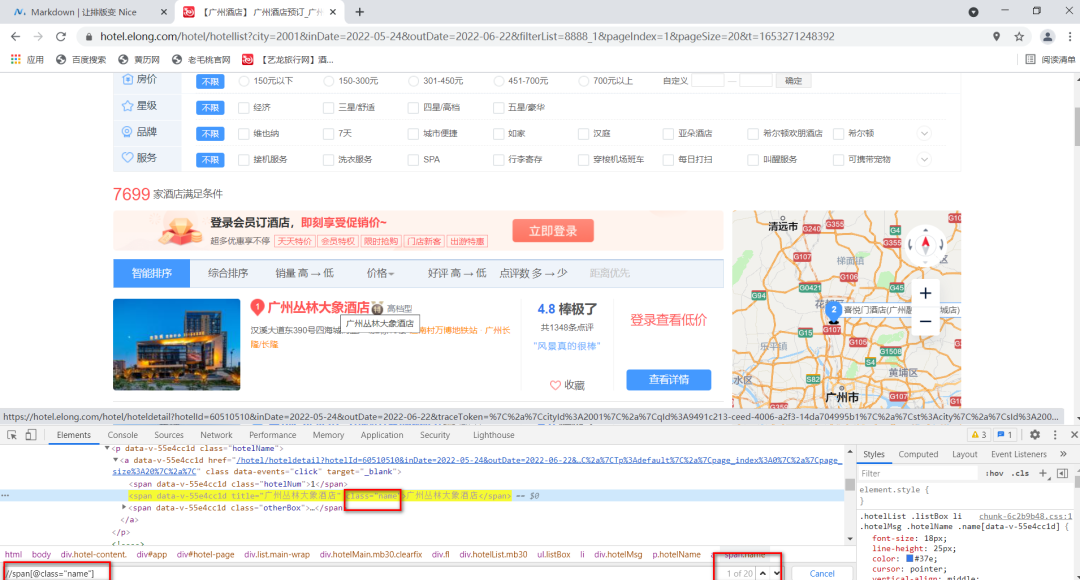Screen dimensions: 1080x580
Task: Check the 三星/舒适 checkbox
Action: (x=329, y=107)
